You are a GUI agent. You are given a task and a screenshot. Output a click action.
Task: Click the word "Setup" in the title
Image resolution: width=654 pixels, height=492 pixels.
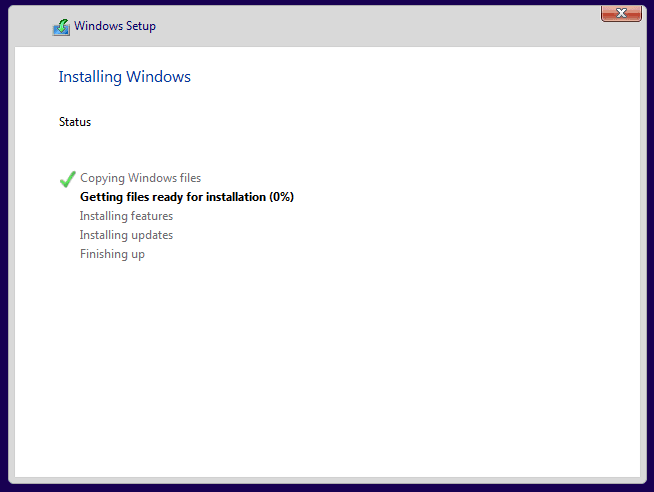point(141,26)
